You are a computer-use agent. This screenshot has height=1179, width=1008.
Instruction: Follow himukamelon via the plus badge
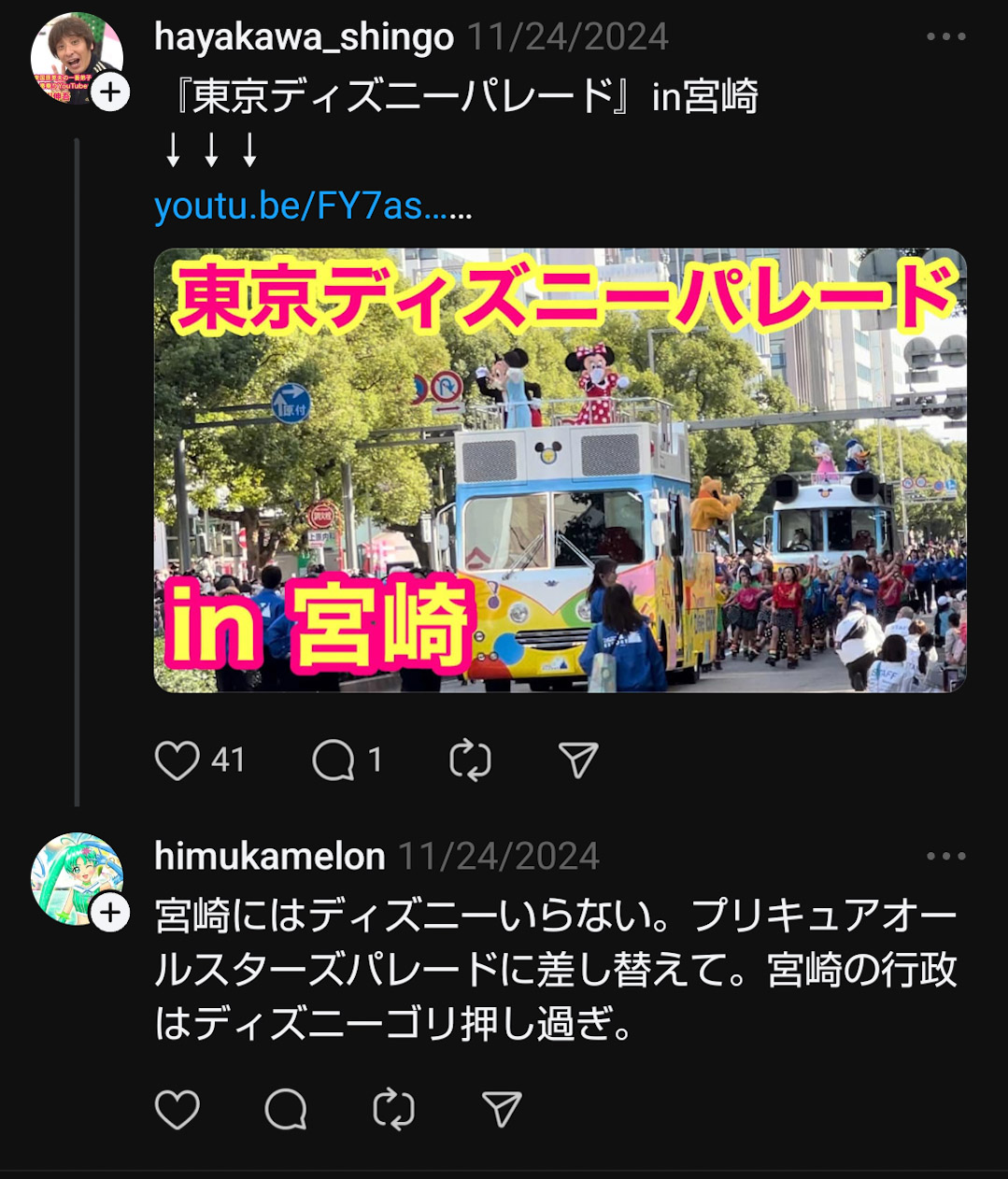coord(110,913)
